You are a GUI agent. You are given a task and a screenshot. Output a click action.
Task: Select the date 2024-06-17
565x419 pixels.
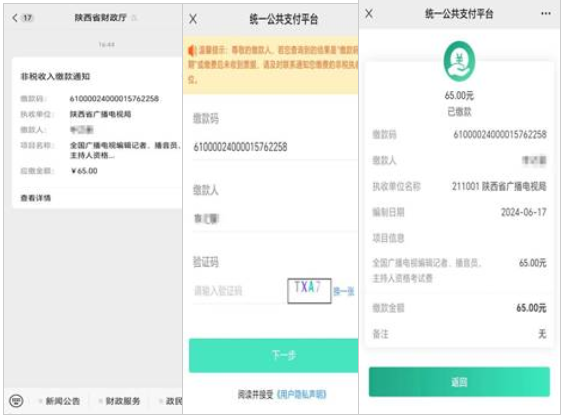tap(524, 212)
